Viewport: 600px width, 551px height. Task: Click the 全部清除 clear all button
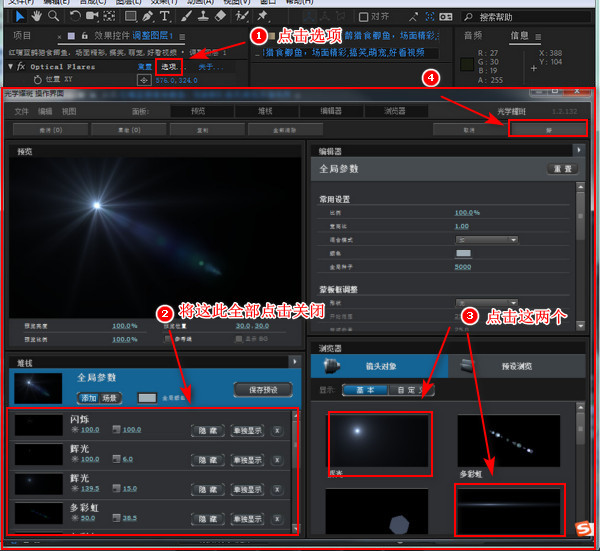click(285, 130)
